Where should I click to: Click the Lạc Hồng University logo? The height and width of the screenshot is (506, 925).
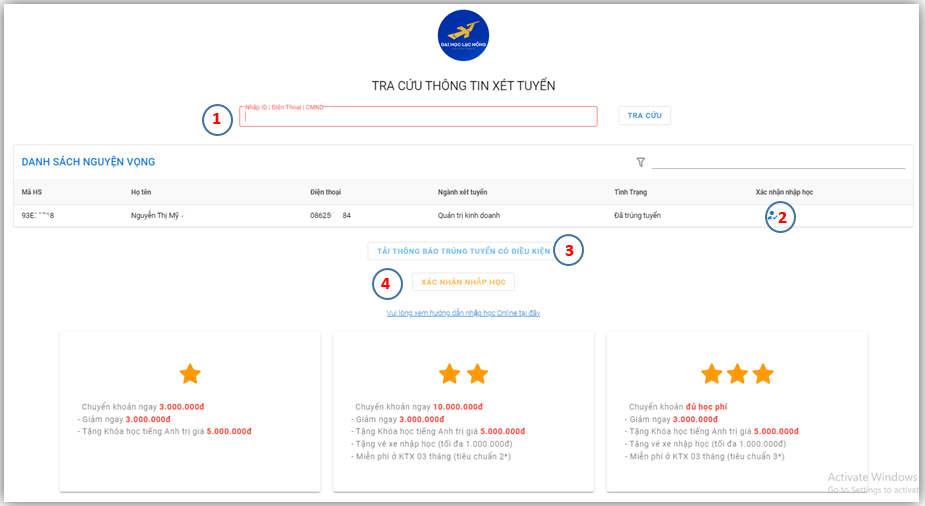(463, 36)
